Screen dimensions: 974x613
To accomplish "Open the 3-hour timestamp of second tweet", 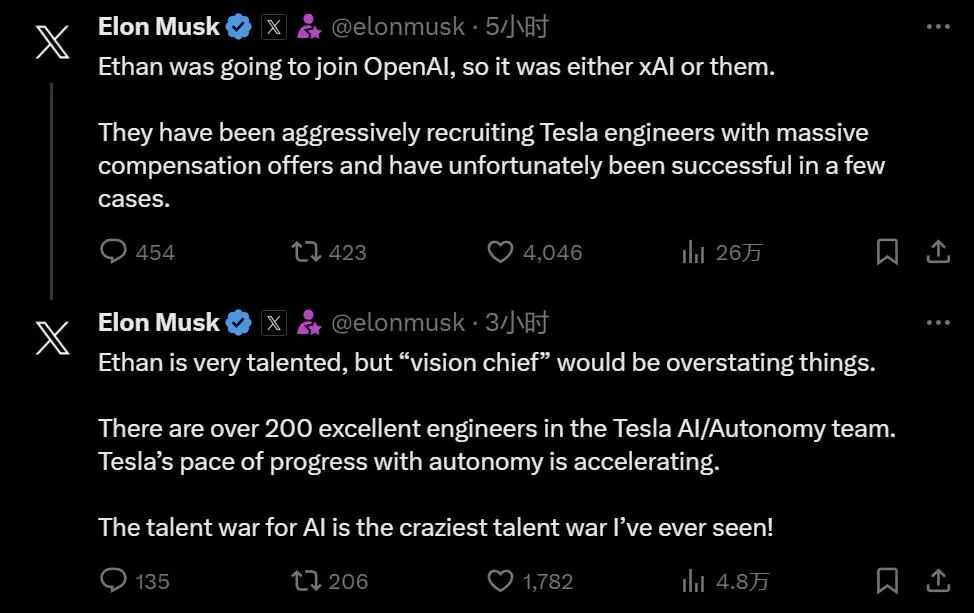I will pos(517,323).
